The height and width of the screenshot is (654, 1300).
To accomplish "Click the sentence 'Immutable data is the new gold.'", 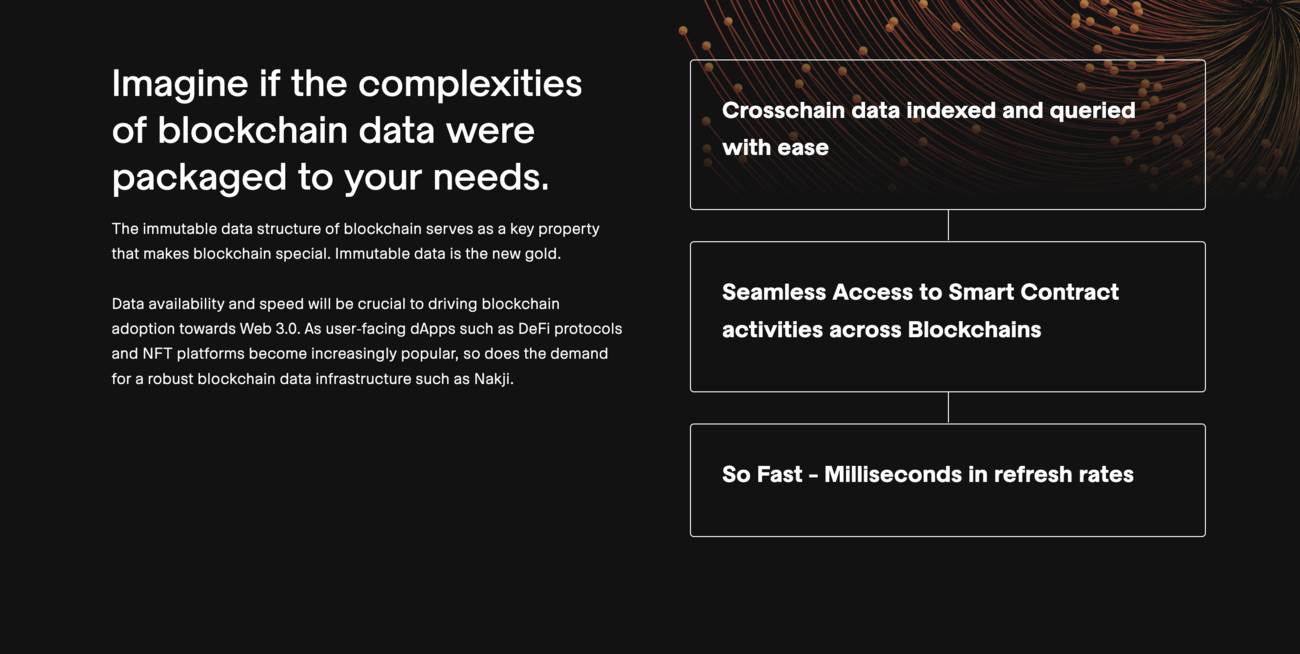I will (448, 254).
